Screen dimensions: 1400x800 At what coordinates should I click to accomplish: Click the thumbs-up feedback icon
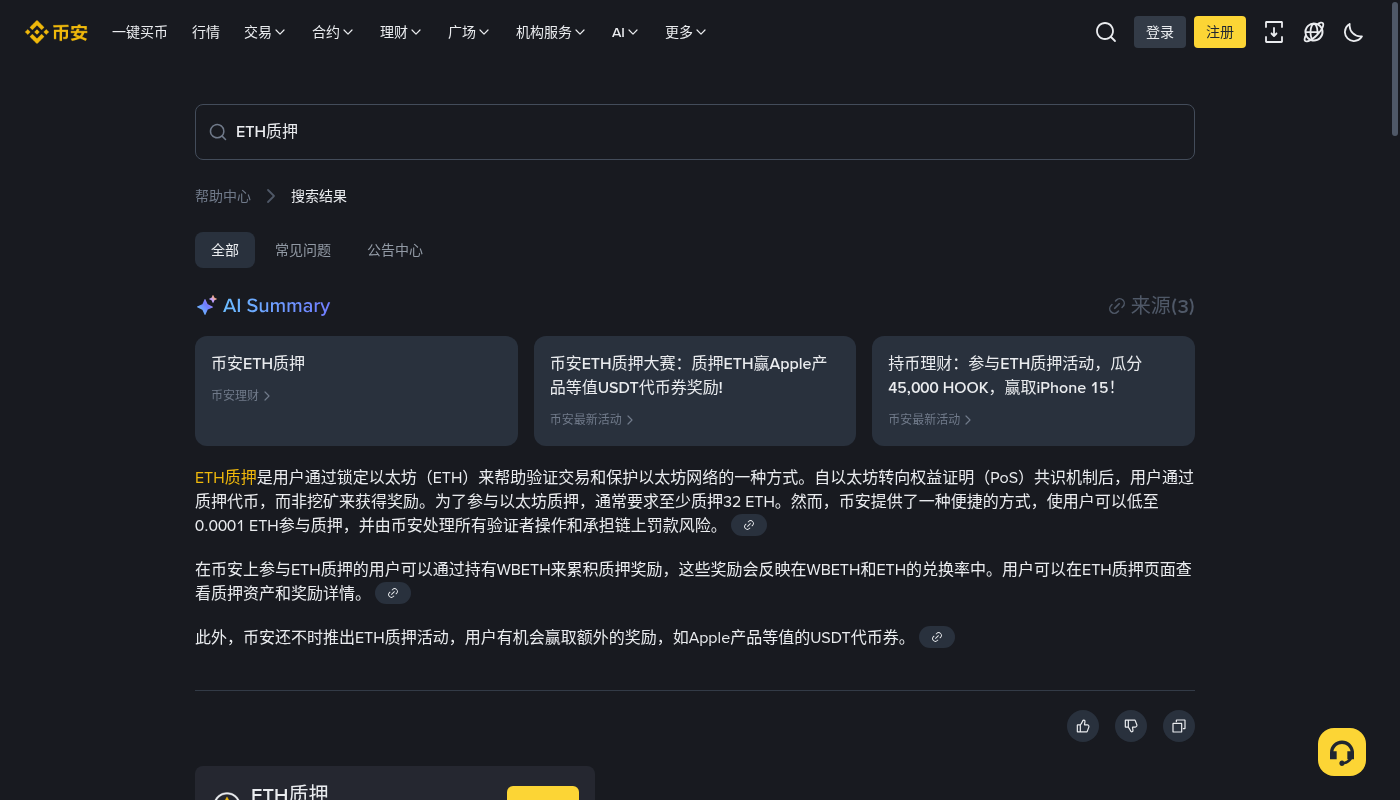tap(1083, 726)
